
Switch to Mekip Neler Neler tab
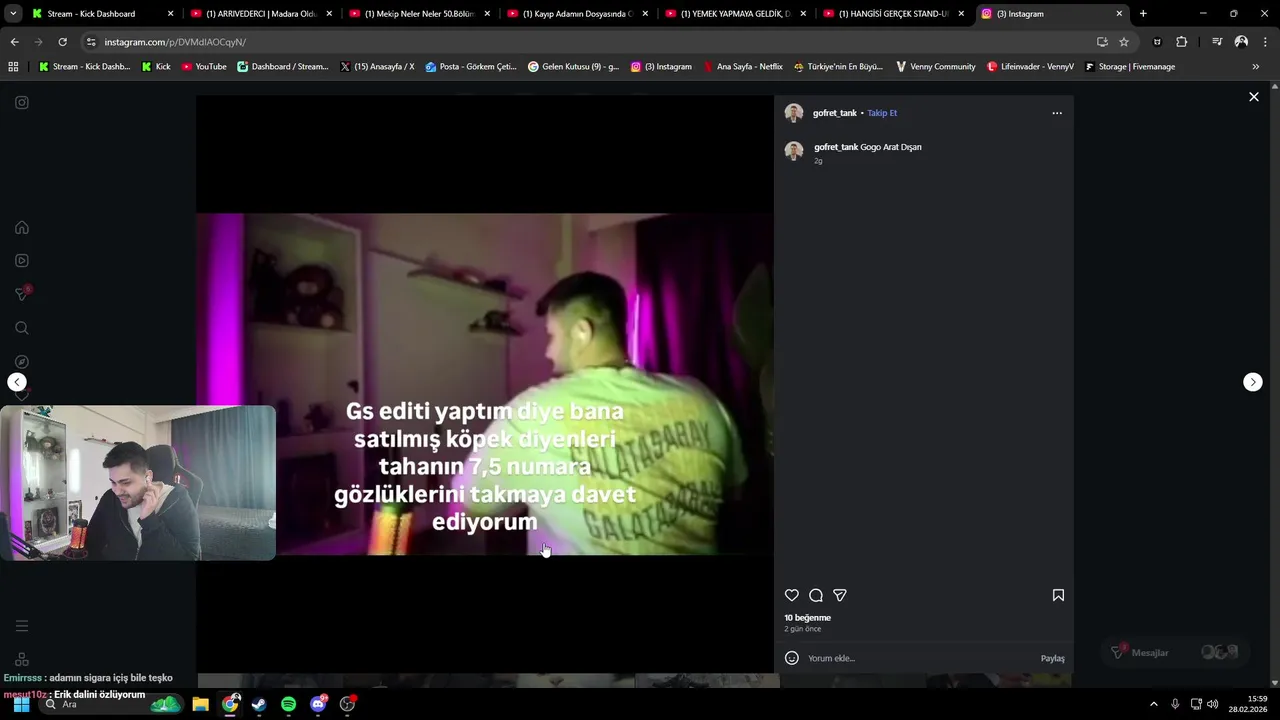pyautogui.click(x=420, y=14)
